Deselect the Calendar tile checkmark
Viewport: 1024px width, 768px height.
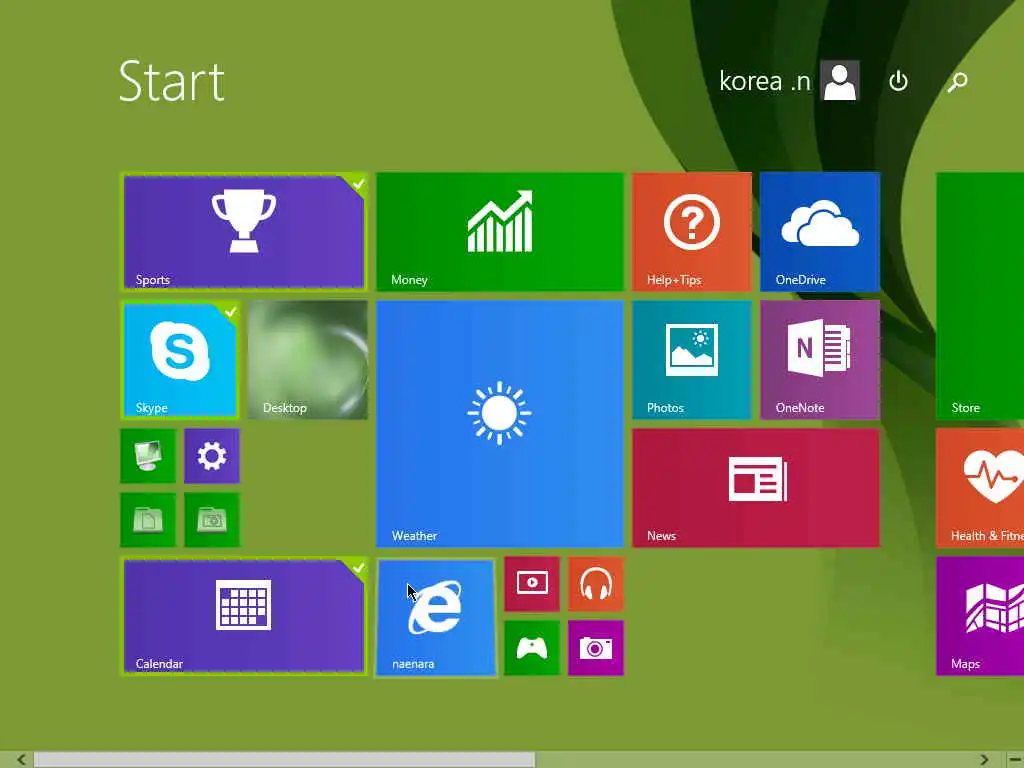(358, 568)
